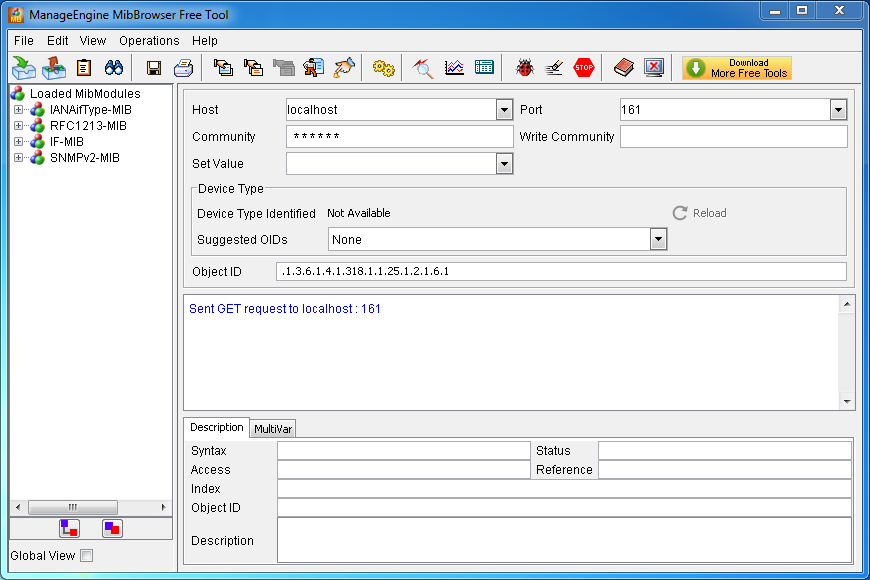Expand the RFC1213-MIB tree node

(18, 126)
